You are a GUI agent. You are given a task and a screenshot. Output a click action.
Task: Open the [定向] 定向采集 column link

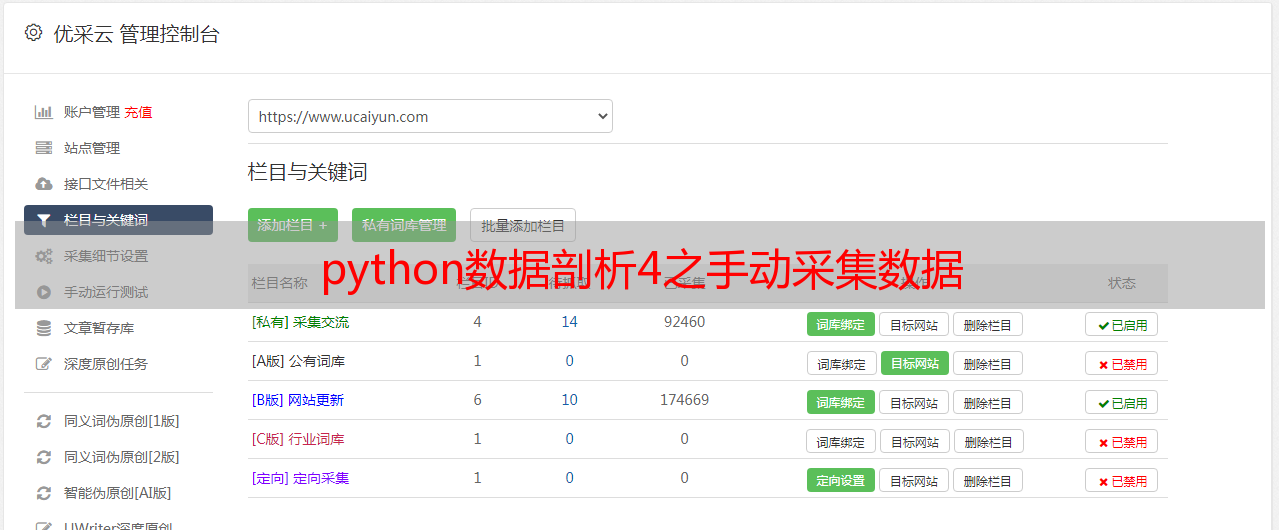pos(300,478)
